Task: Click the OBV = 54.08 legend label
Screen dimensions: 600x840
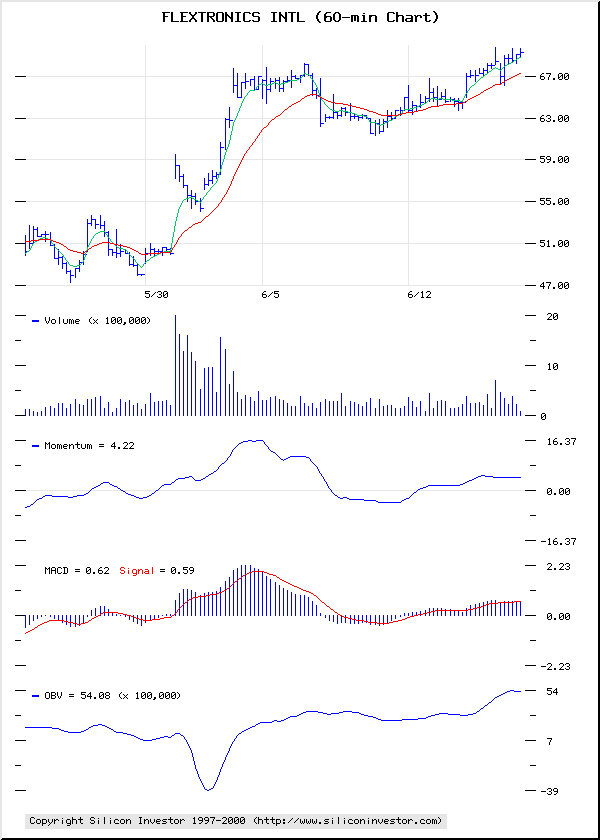Action: [112, 696]
